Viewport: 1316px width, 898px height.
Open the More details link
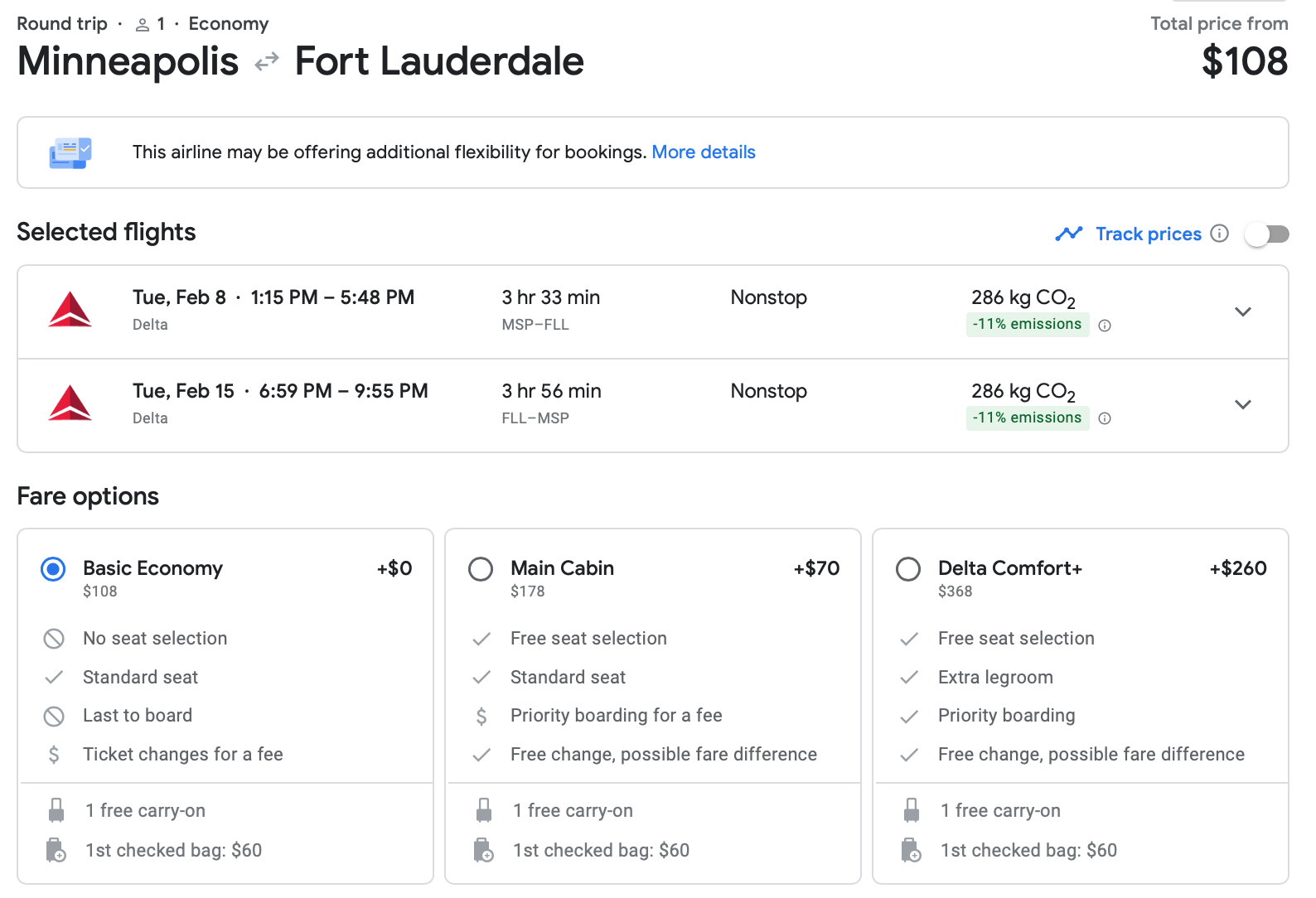pyautogui.click(x=704, y=152)
